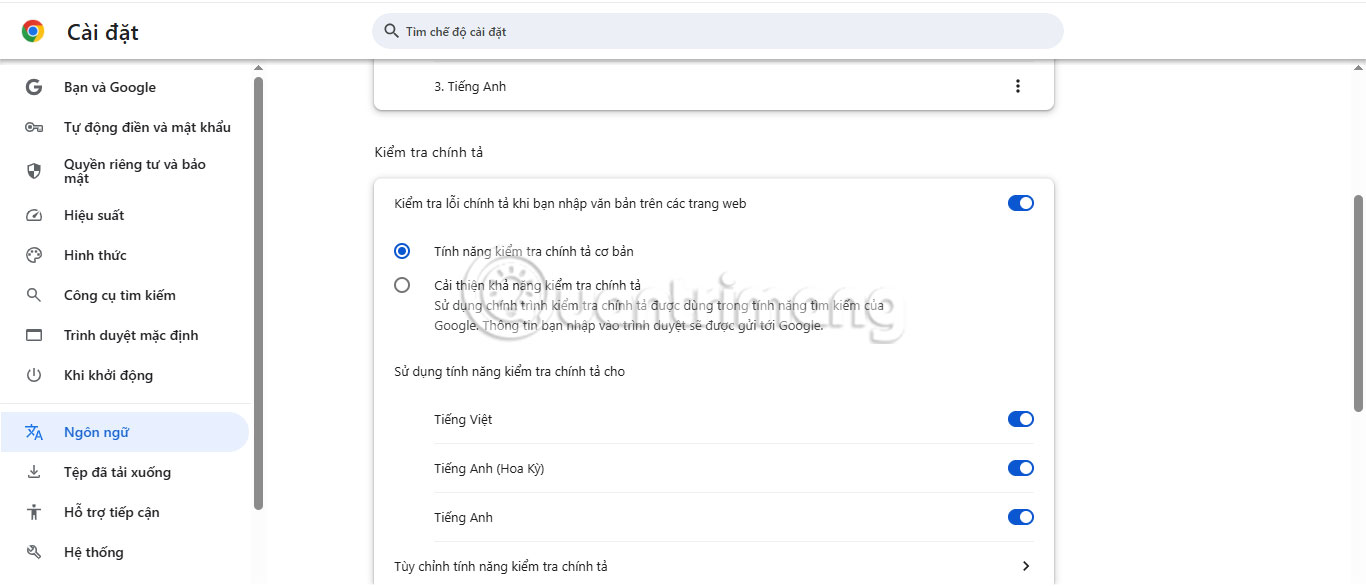Expand Tùy chỉnh tính năng kiểm tra chính tả
1366x586 pixels.
tap(1024, 565)
